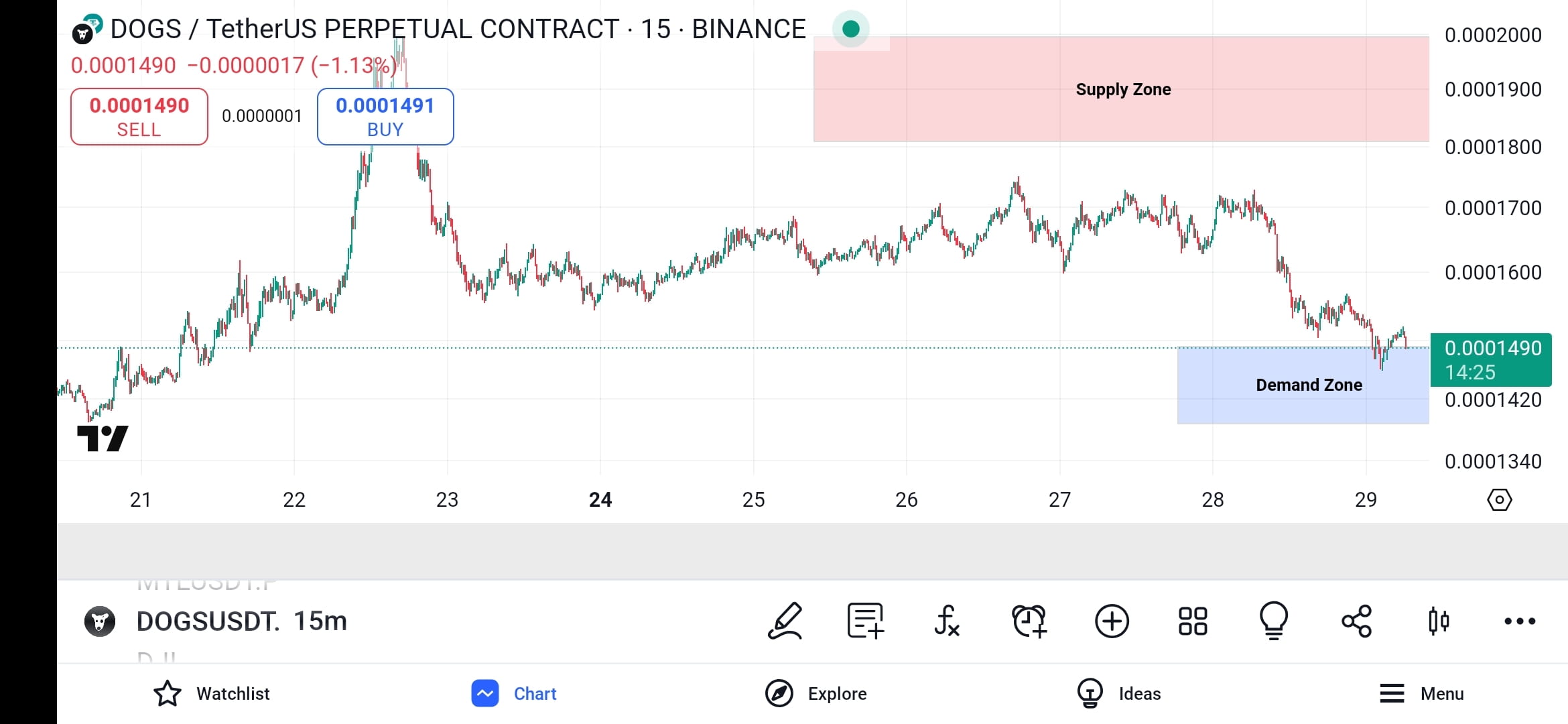Create an alert with the alarm clock icon
This screenshot has height=724, width=1568.
(x=1029, y=621)
